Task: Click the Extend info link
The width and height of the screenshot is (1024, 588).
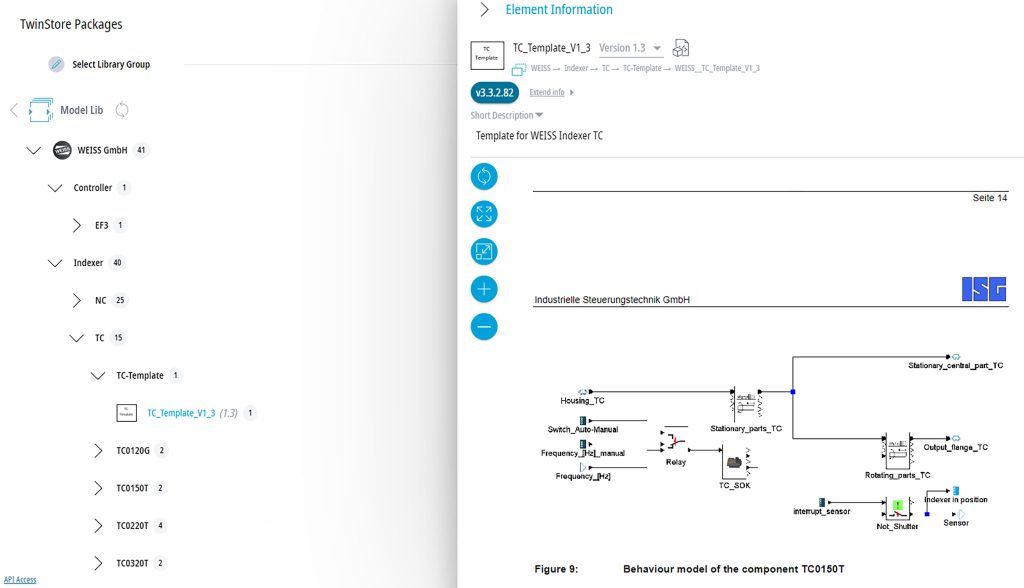Action: click(x=547, y=93)
